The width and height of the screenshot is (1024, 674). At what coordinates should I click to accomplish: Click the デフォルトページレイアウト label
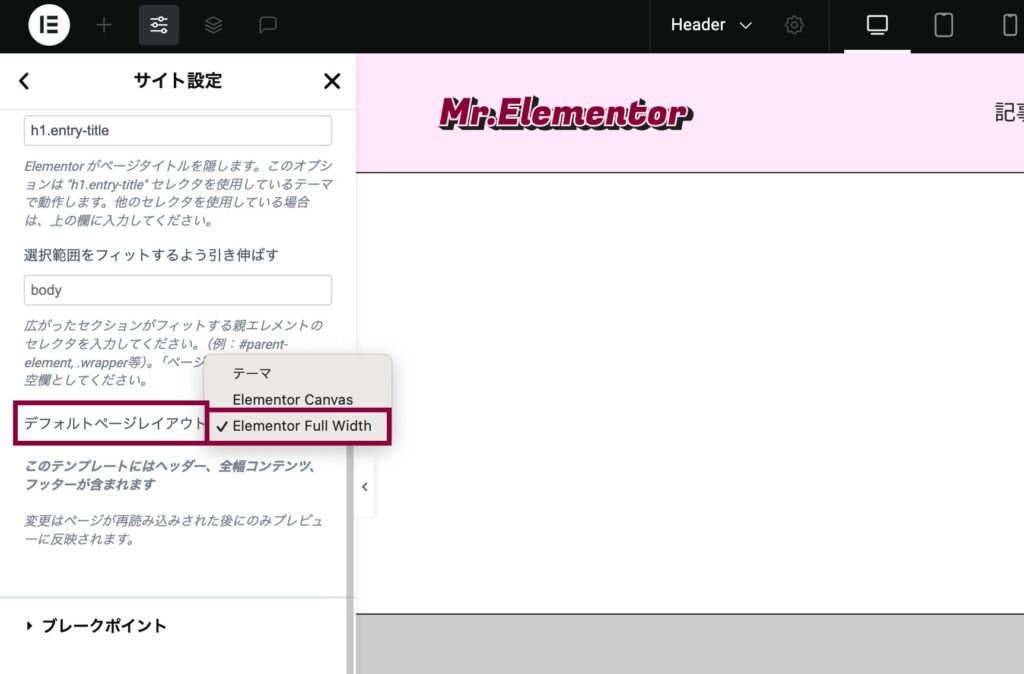[114, 423]
